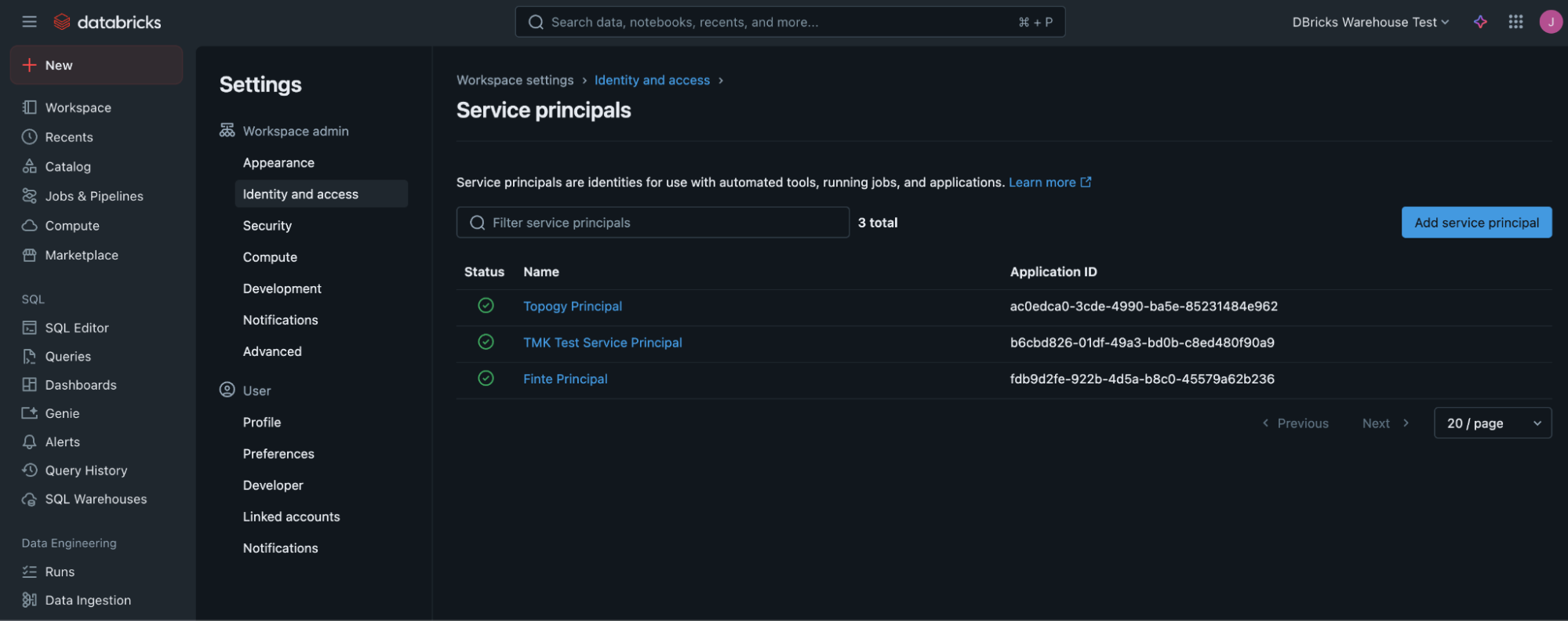Click the Application ID column header

pos(1053,272)
